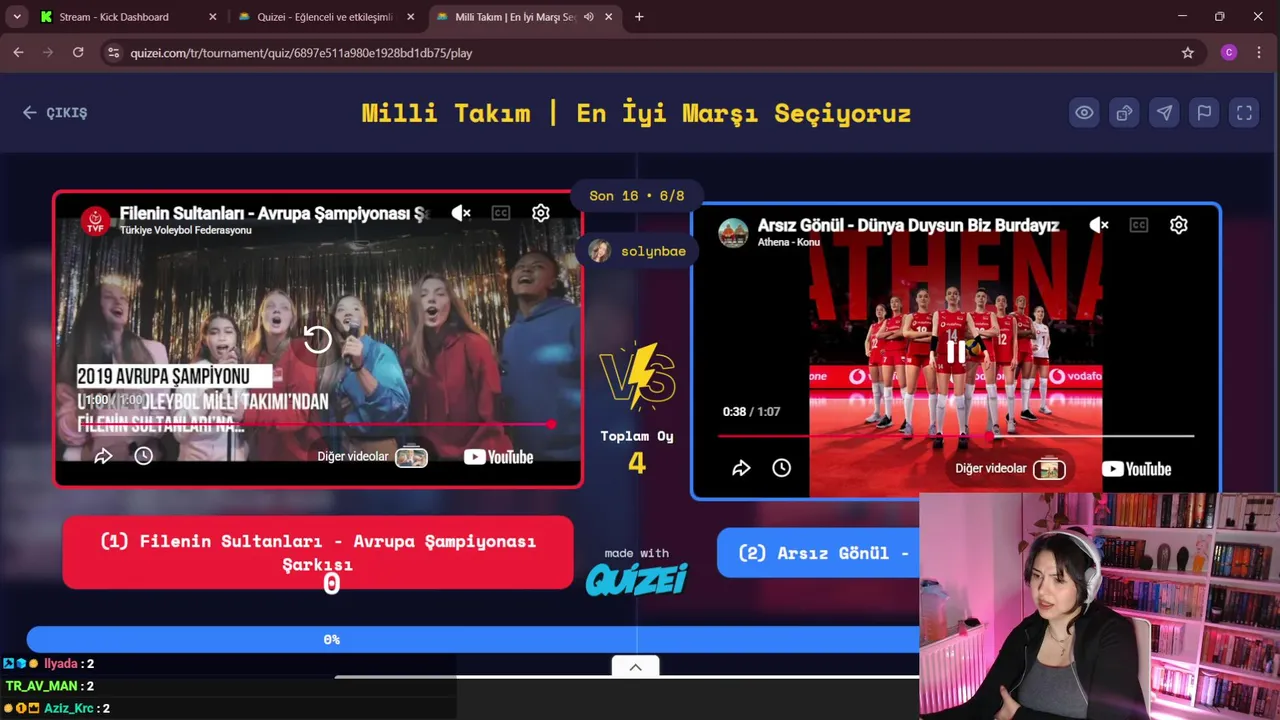Bookmark this page with star

click(x=1188, y=53)
